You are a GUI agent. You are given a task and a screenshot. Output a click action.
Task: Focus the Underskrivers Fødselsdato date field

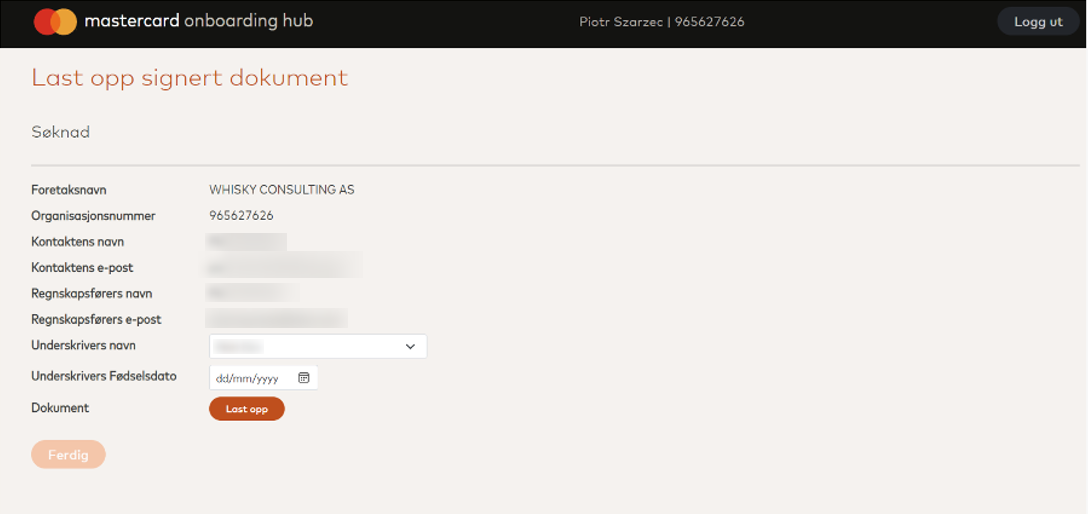[x=263, y=378]
